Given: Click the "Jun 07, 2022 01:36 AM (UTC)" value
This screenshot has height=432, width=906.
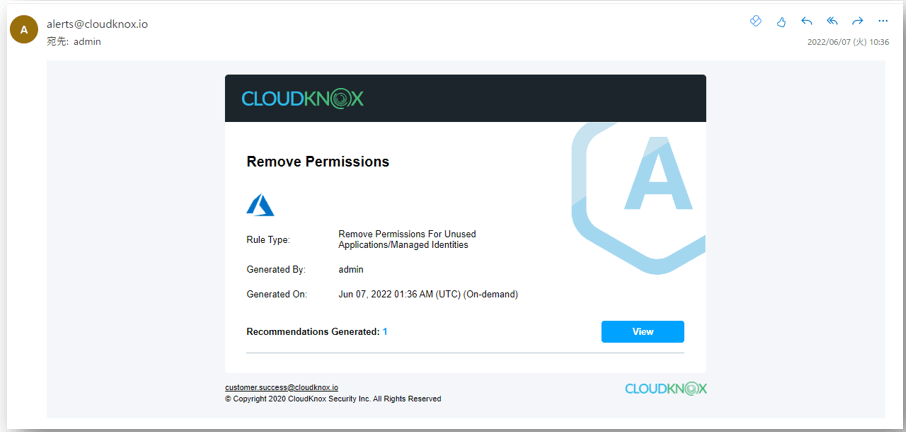Looking at the screenshot, I should pos(399,294).
